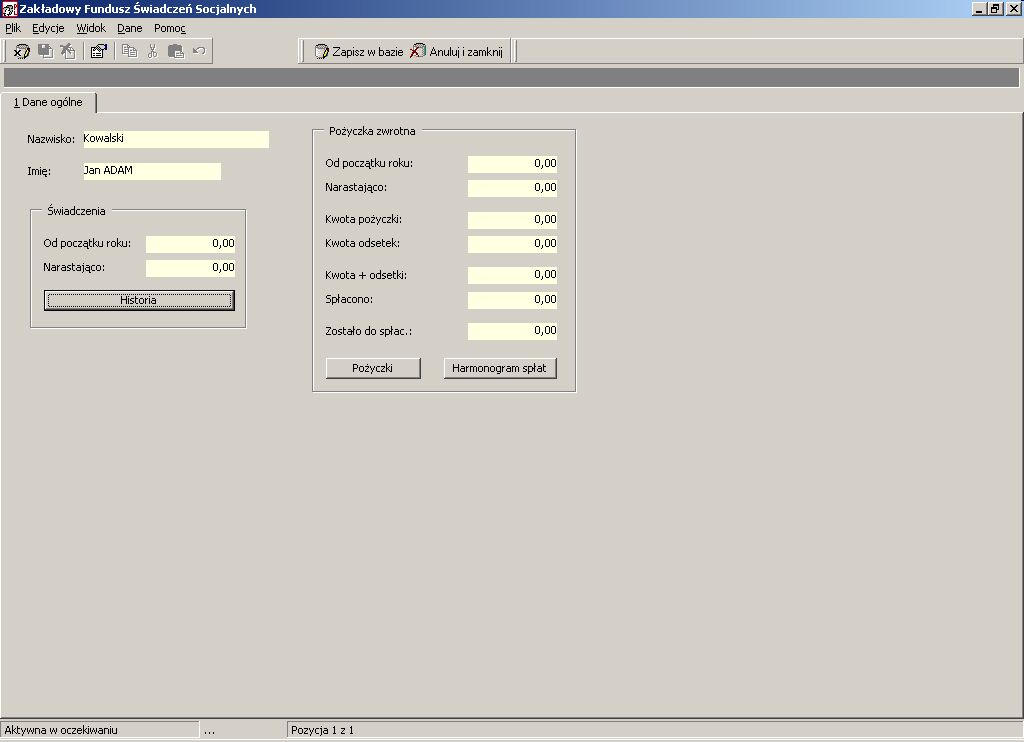Click the Pożyczka zwrotna group label

(x=372, y=131)
